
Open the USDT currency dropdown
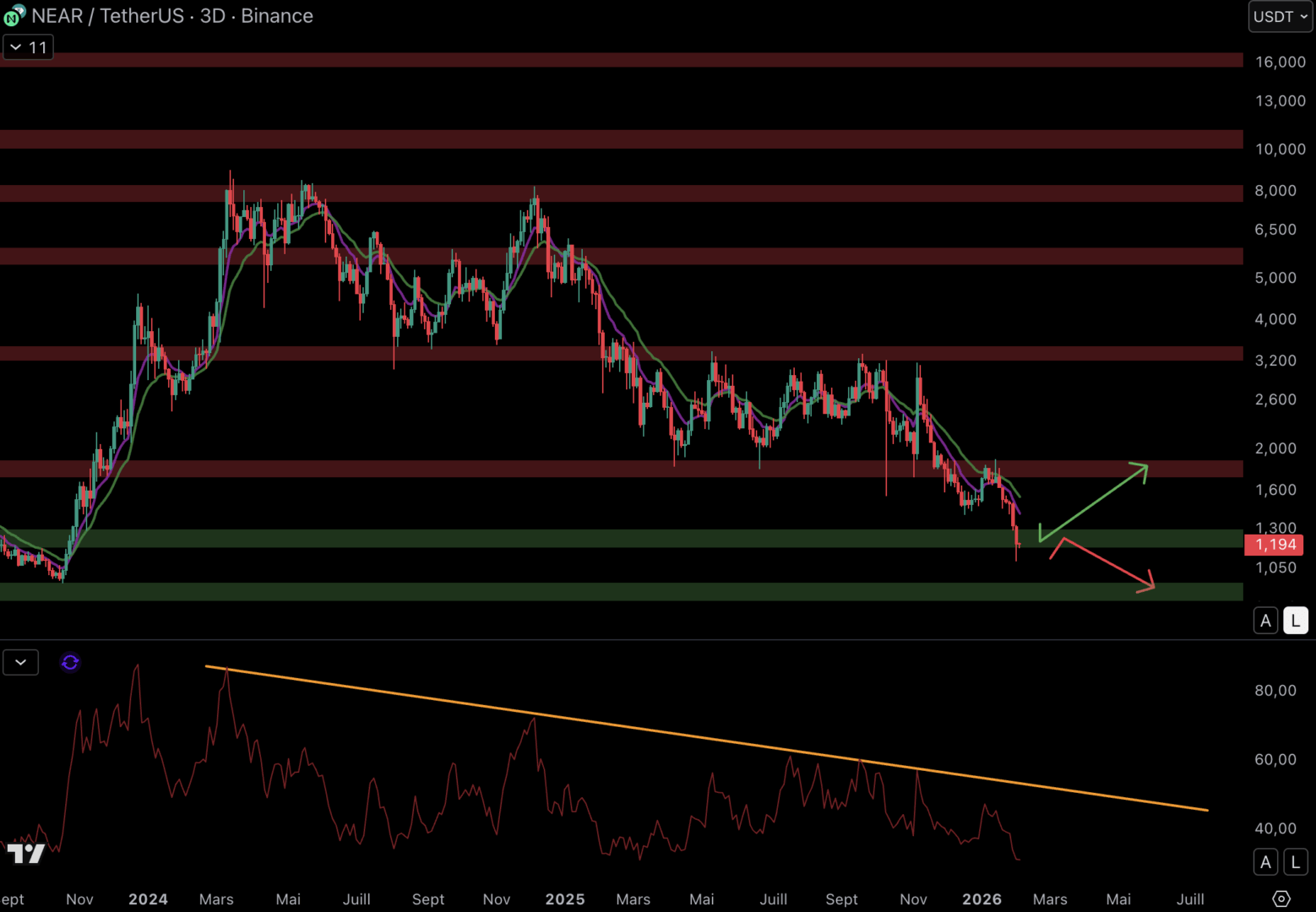click(1280, 17)
